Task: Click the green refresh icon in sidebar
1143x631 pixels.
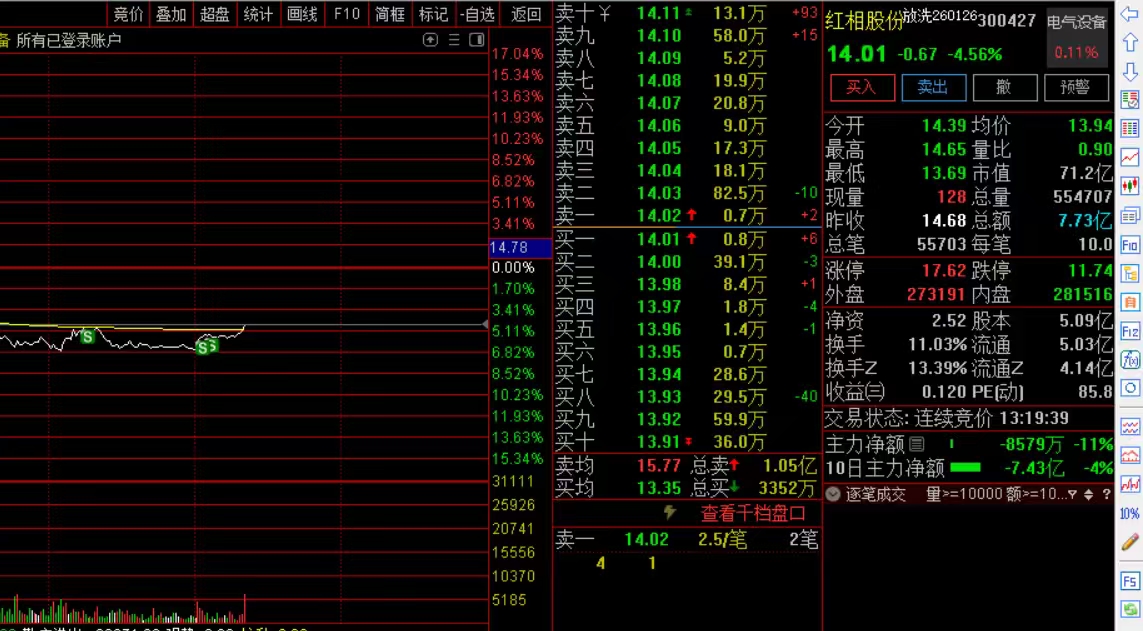Action: tap(1130, 610)
